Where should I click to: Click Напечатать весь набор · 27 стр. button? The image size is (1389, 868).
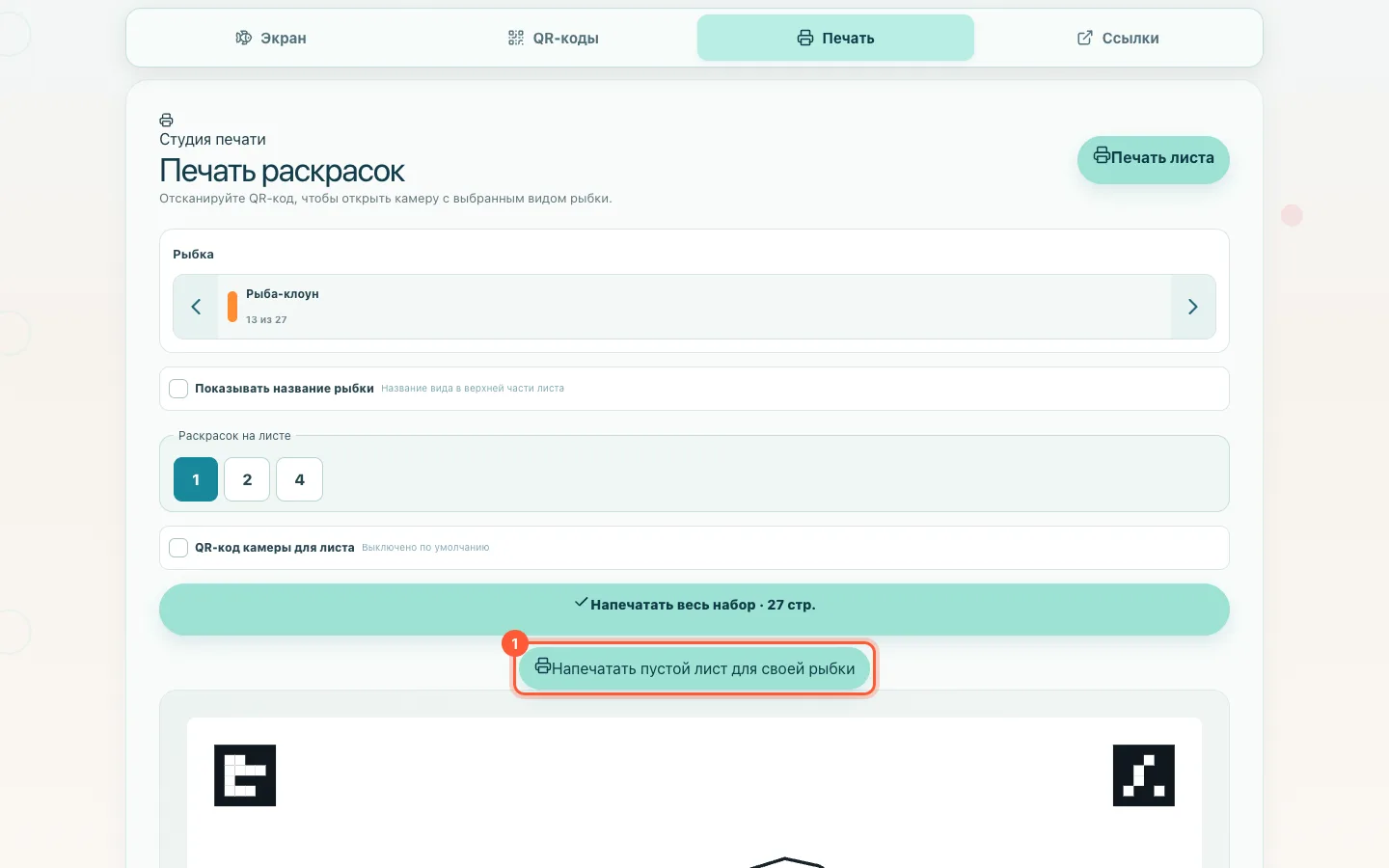coord(694,609)
